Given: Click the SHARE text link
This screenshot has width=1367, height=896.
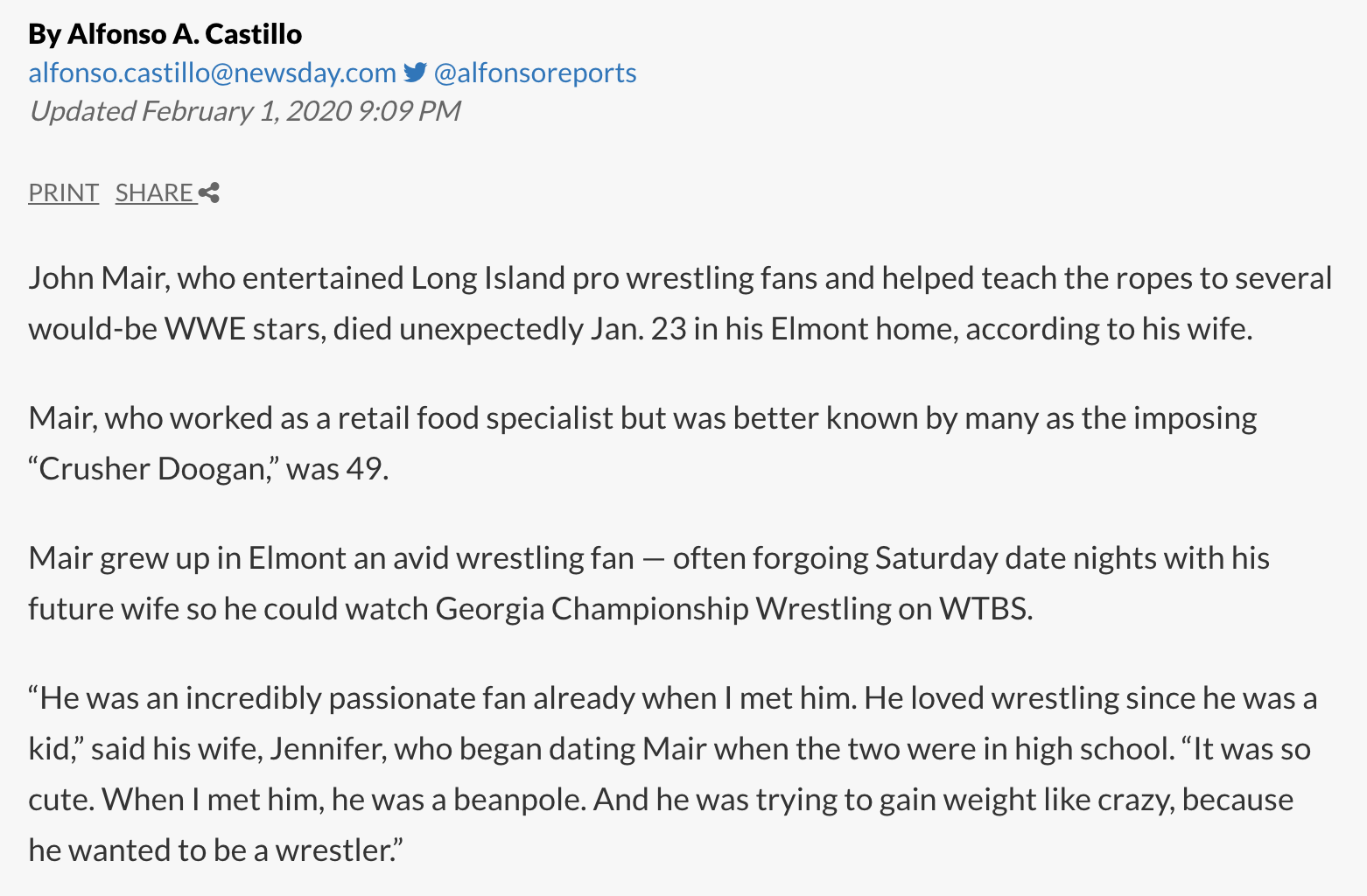Looking at the screenshot, I should click(154, 192).
